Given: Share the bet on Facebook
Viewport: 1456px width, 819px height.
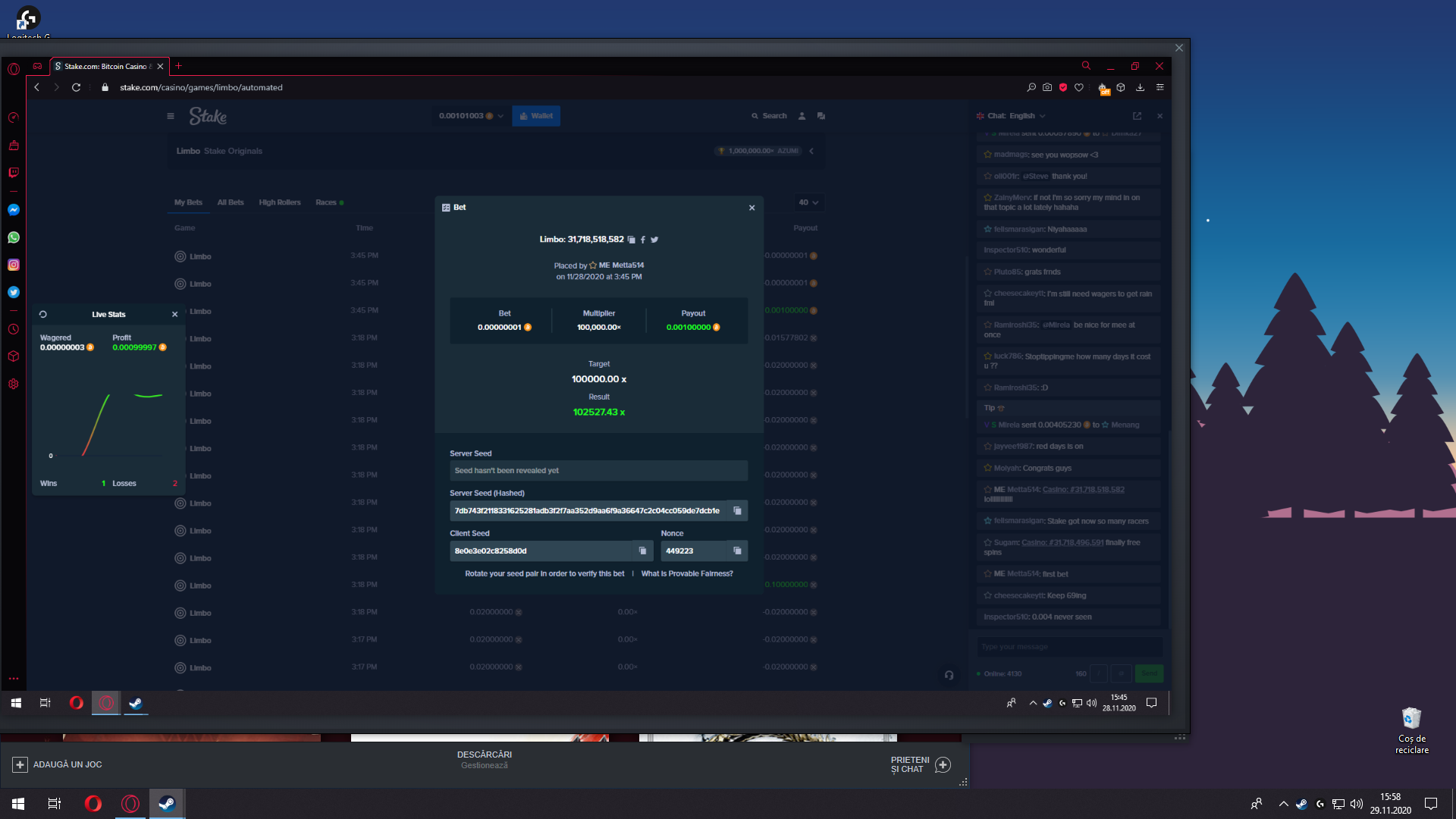Looking at the screenshot, I should [x=643, y=240].
